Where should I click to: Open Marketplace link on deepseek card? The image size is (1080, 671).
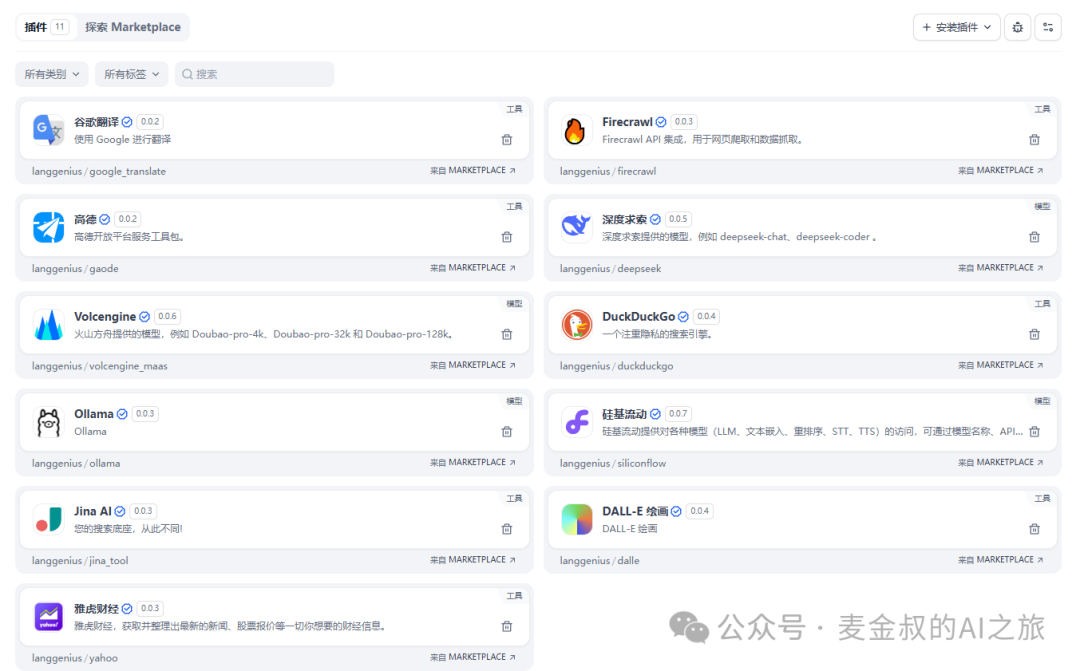(x=1000, y=267)
